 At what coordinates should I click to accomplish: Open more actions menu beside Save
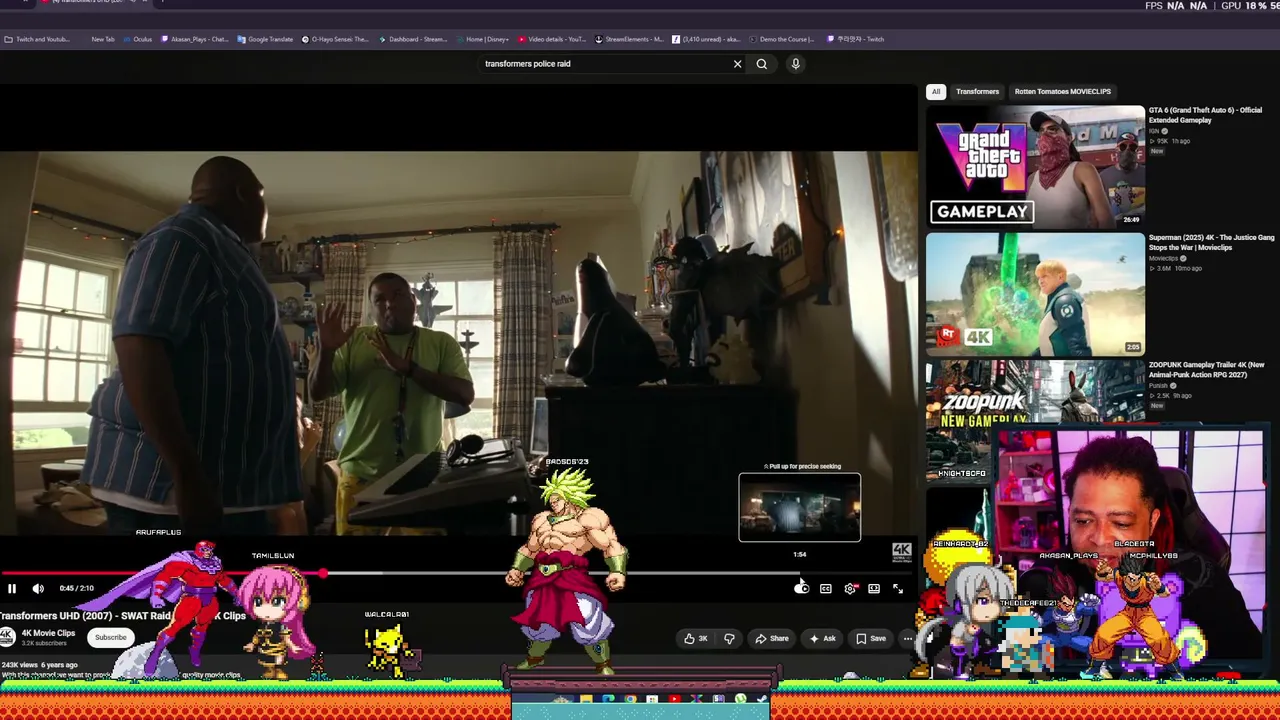[x=907, y=638]
